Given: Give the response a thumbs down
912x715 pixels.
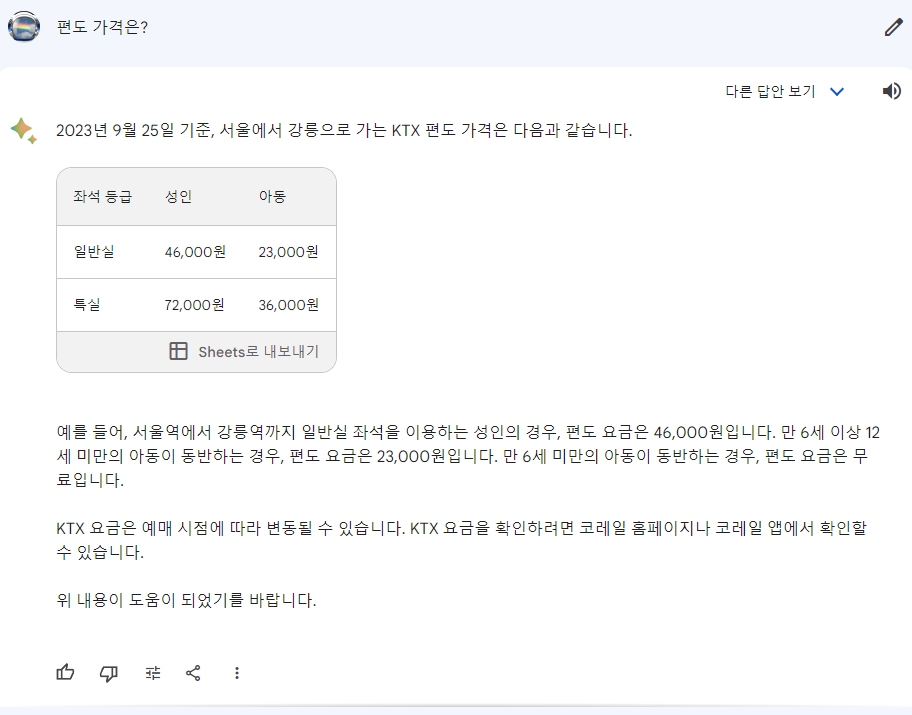Looking at the screenshot, I should [x=109, y=673].
